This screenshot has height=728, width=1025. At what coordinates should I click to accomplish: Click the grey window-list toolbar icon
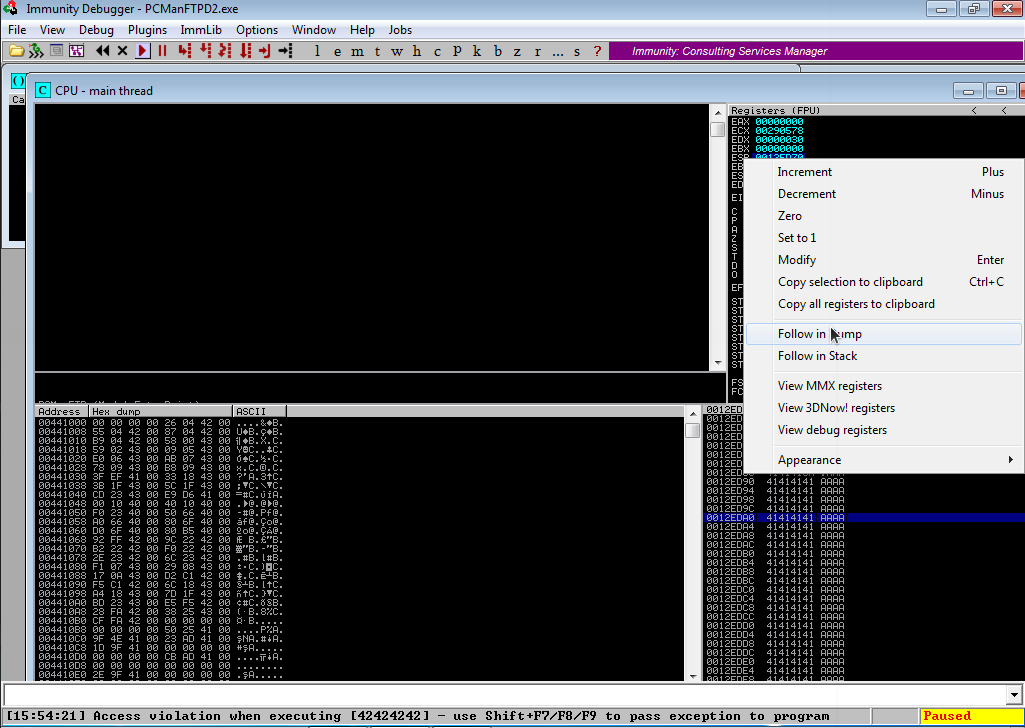(57, 51)
